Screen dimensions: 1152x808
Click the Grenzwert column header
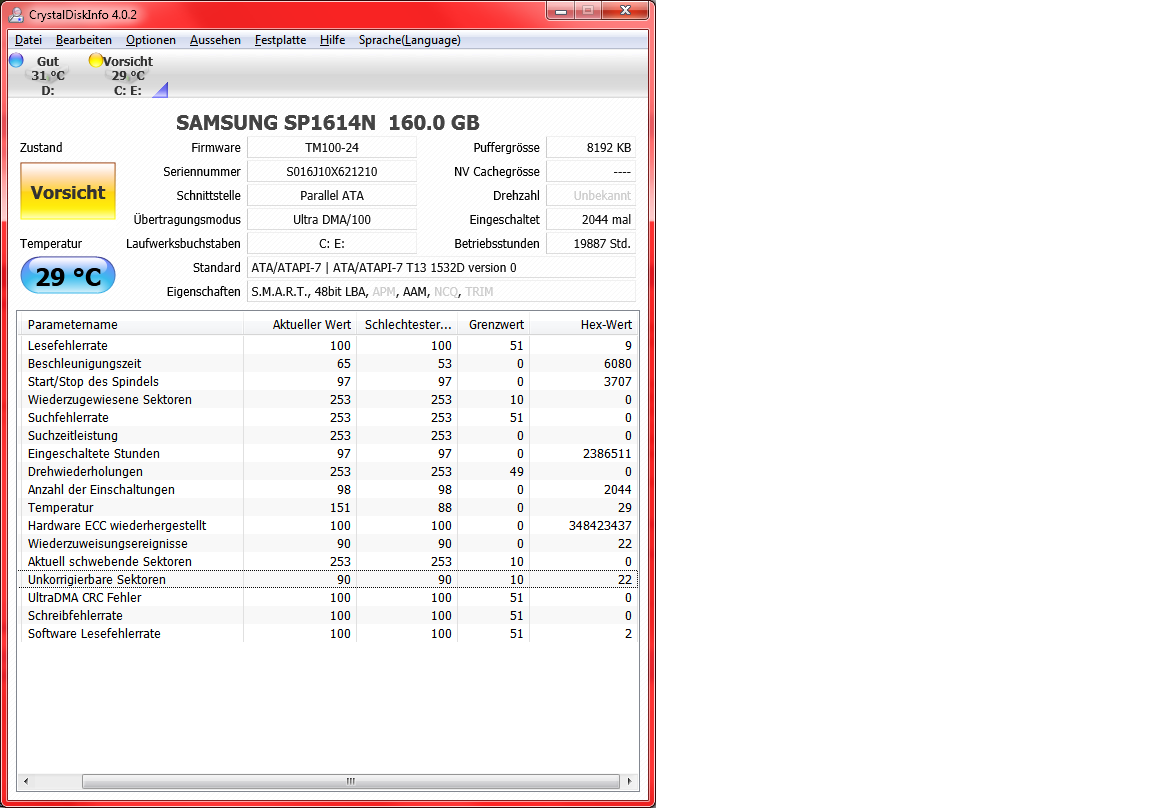pos(494,324)
